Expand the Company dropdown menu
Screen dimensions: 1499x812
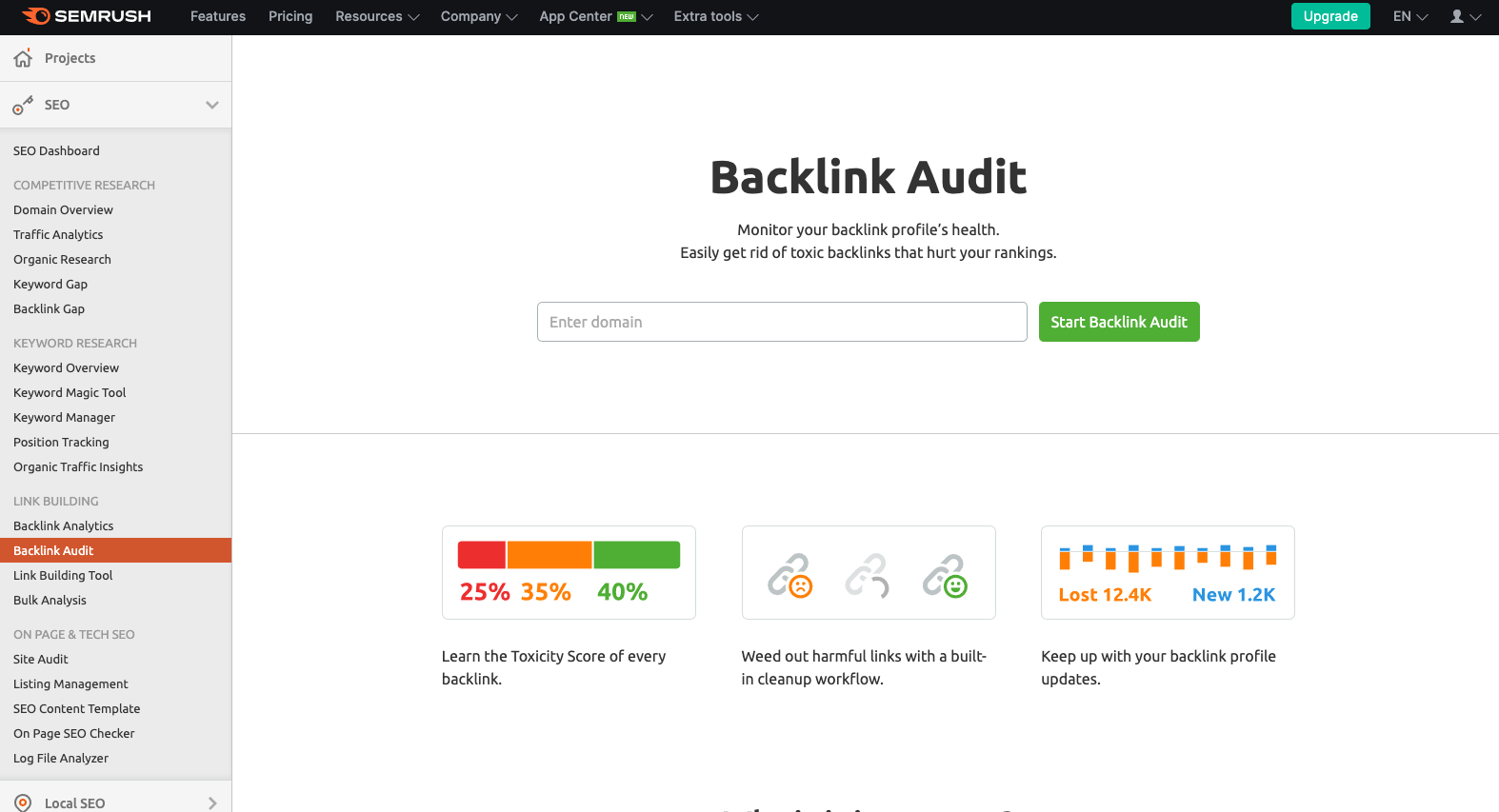click(479, 16)
